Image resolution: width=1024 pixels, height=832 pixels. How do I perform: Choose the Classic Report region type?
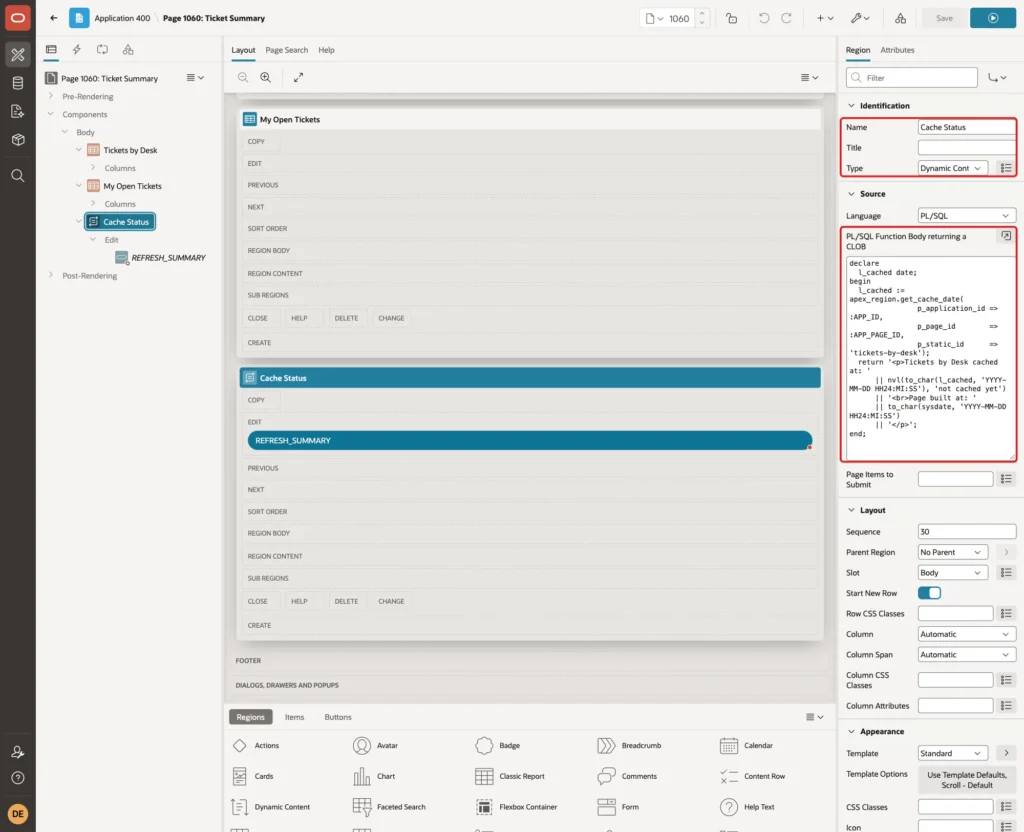click(510, 776)
